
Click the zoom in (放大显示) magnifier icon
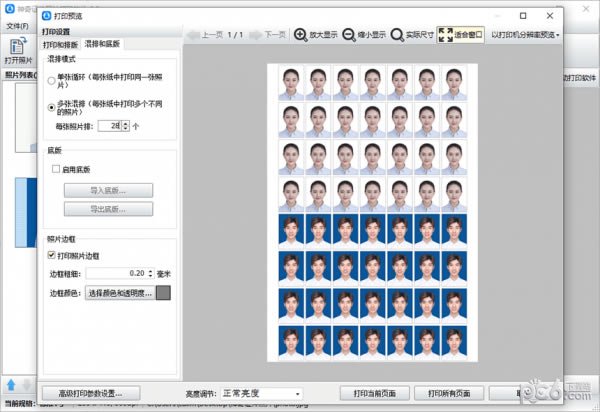tap(300, 34)
